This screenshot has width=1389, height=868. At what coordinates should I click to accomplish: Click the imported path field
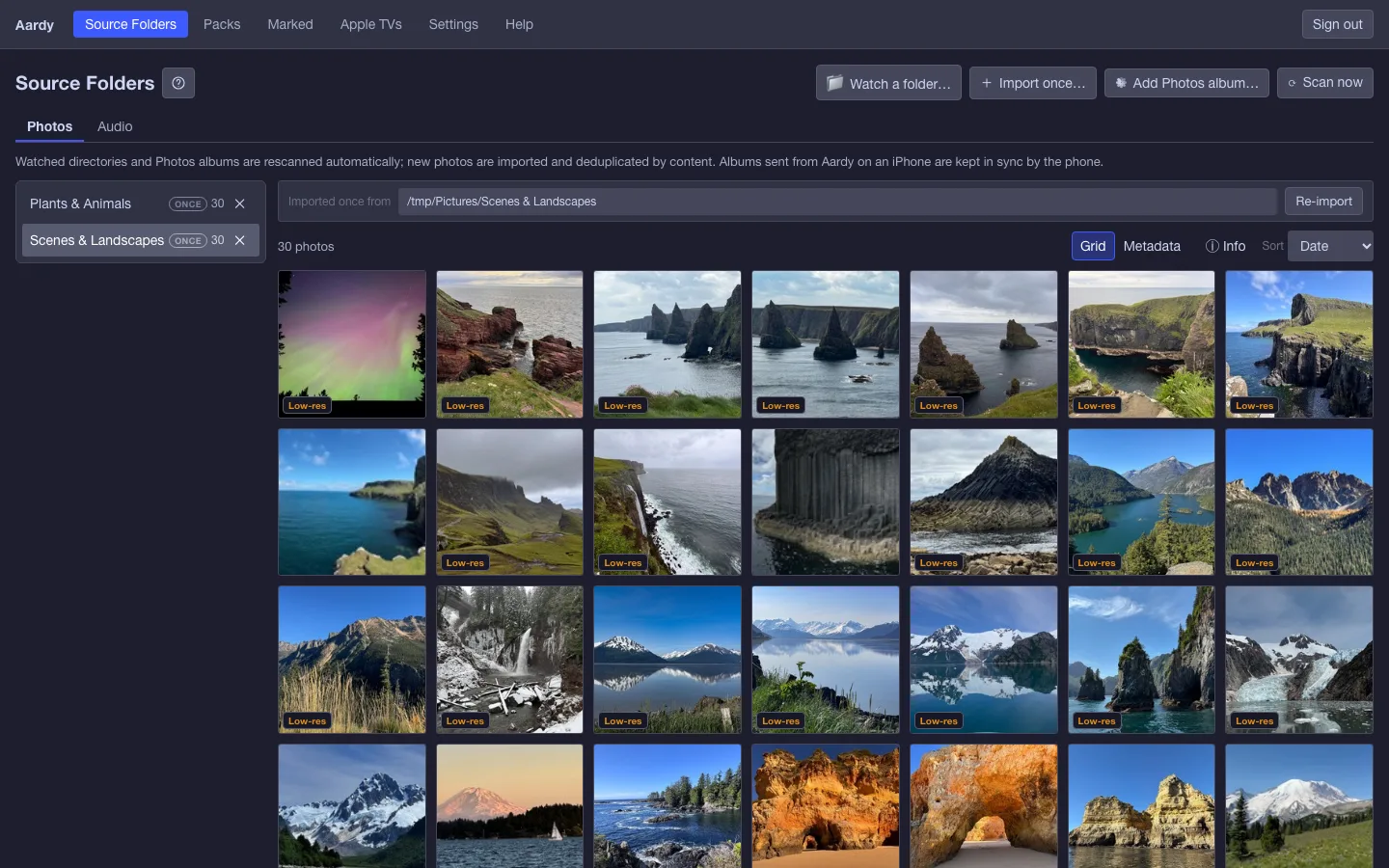click(837, 202)
